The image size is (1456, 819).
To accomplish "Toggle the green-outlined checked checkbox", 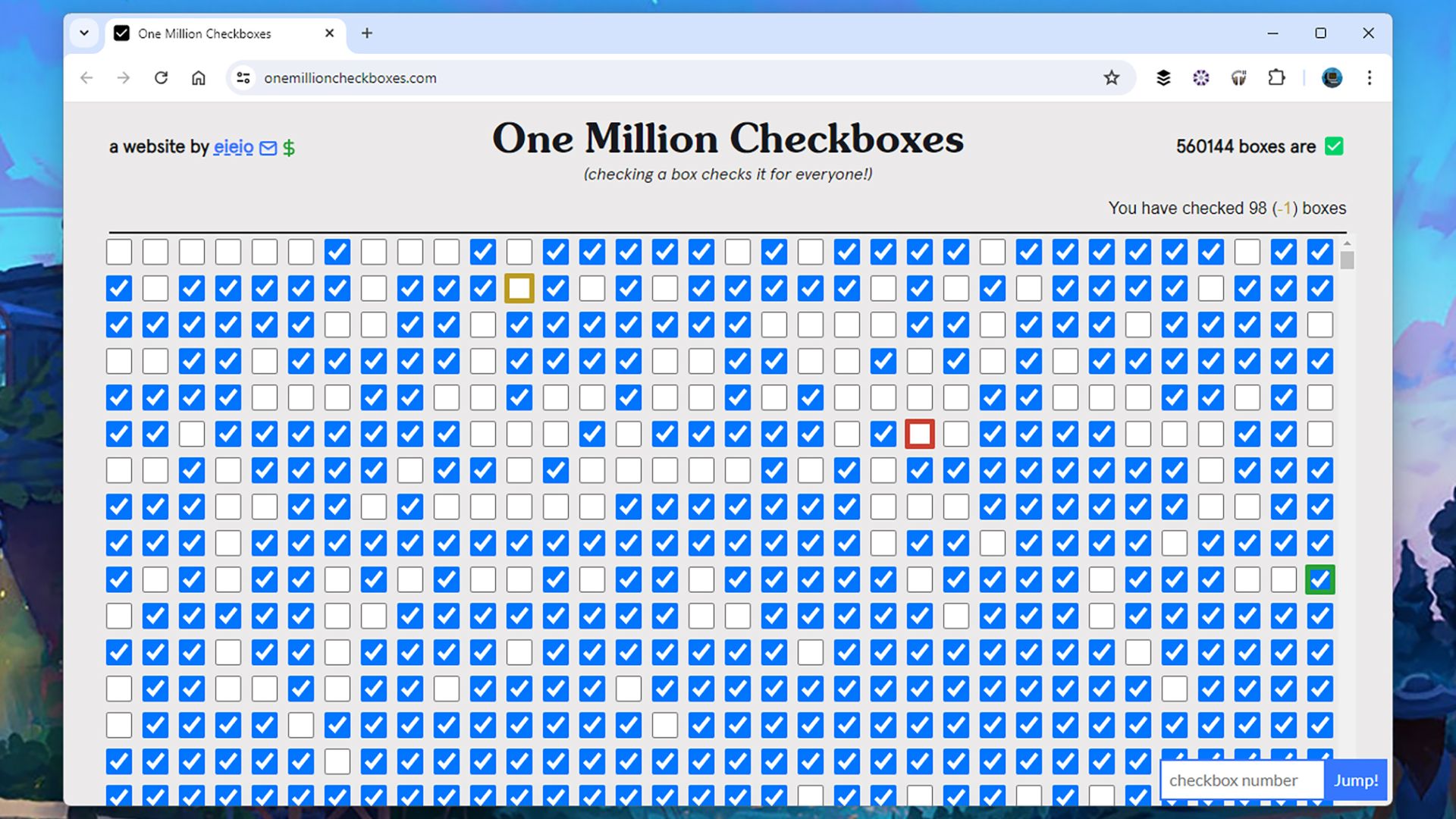I will pos(1320,580).
